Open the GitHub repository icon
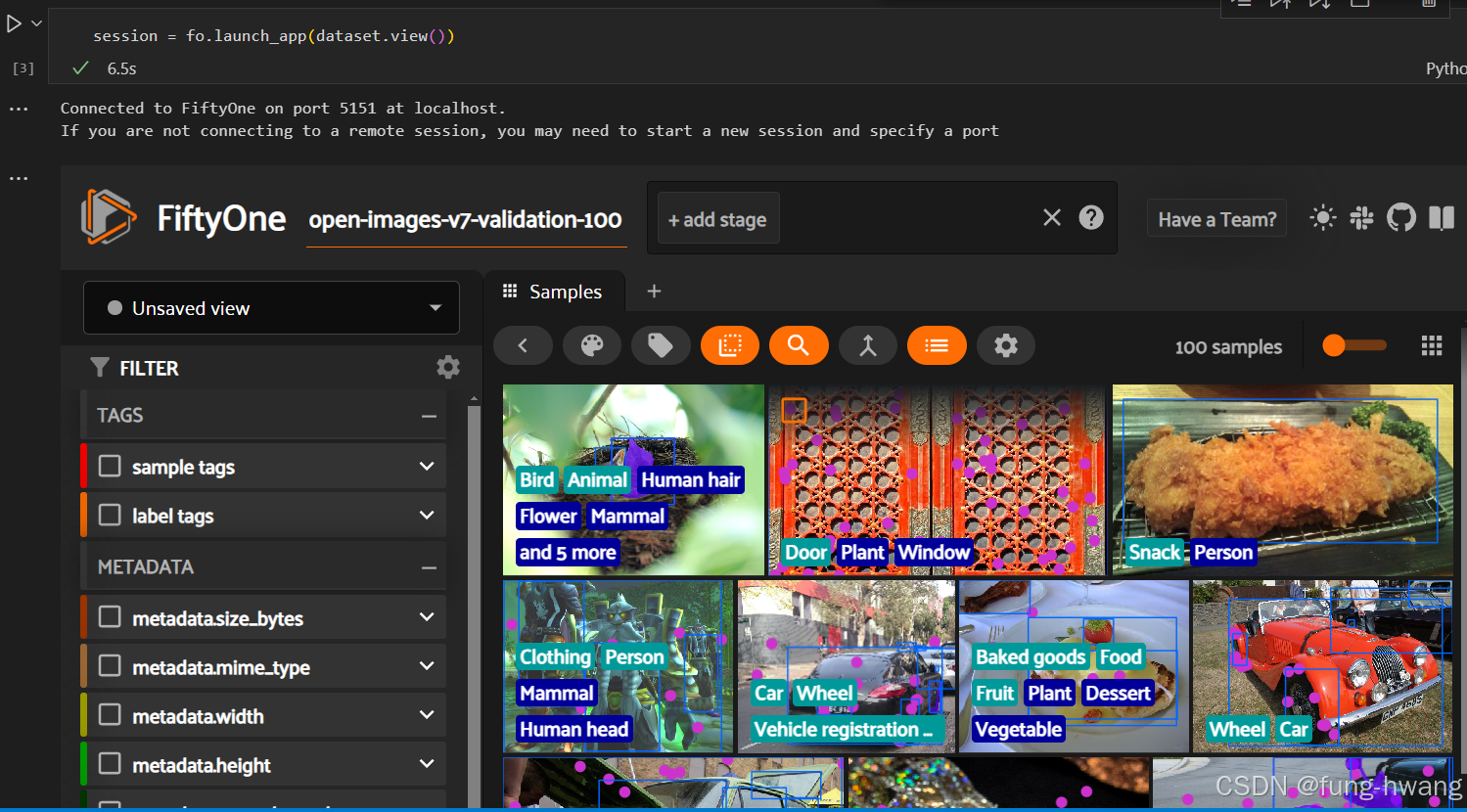Screen dimensions: 1467x812 1401,217
